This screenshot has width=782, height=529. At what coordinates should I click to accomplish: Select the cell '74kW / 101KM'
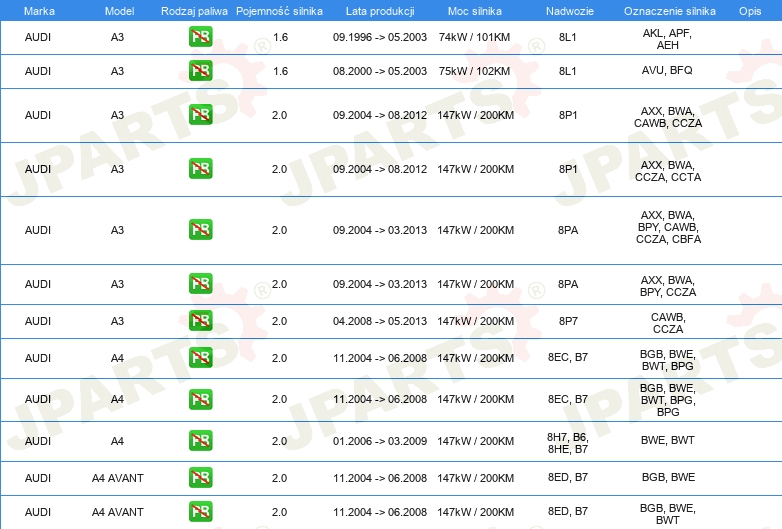474,37
